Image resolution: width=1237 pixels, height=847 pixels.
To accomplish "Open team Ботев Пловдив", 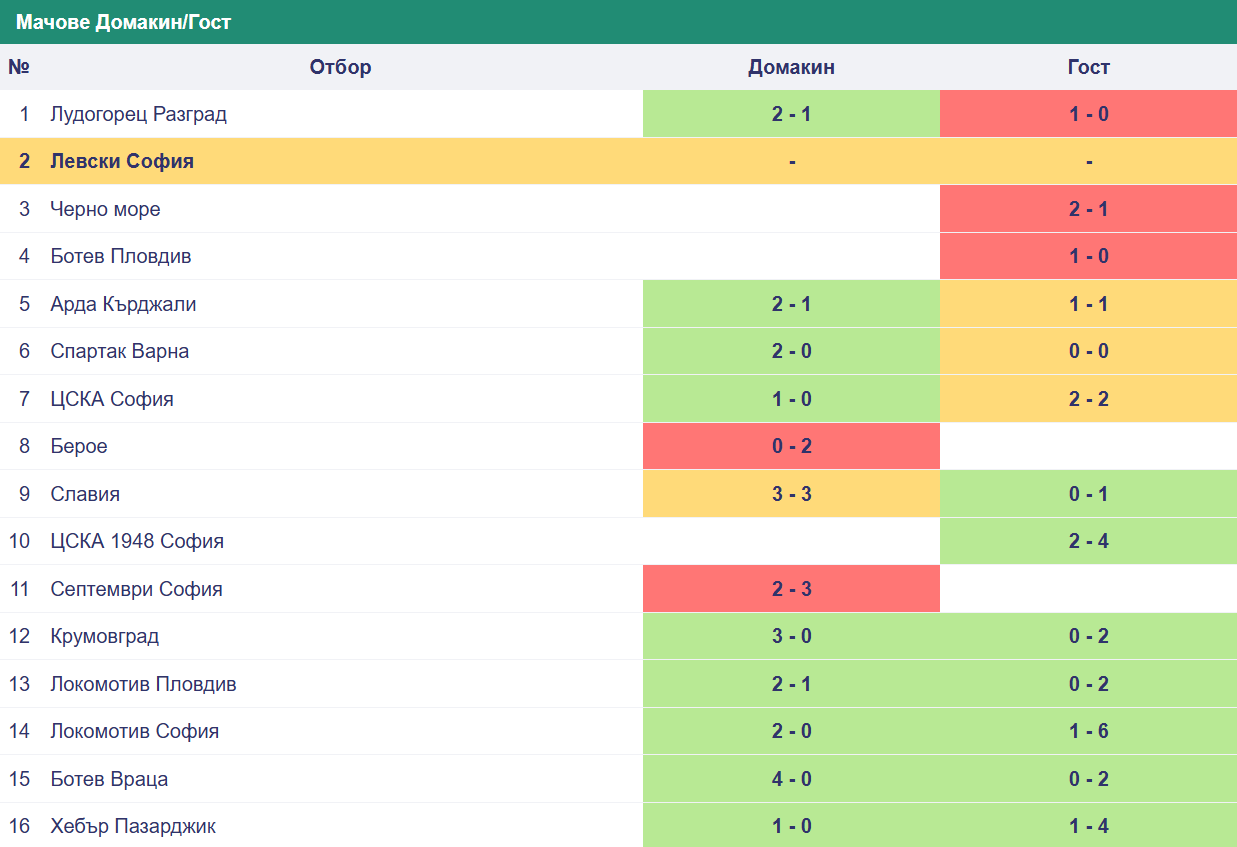I will coord(121,256).
